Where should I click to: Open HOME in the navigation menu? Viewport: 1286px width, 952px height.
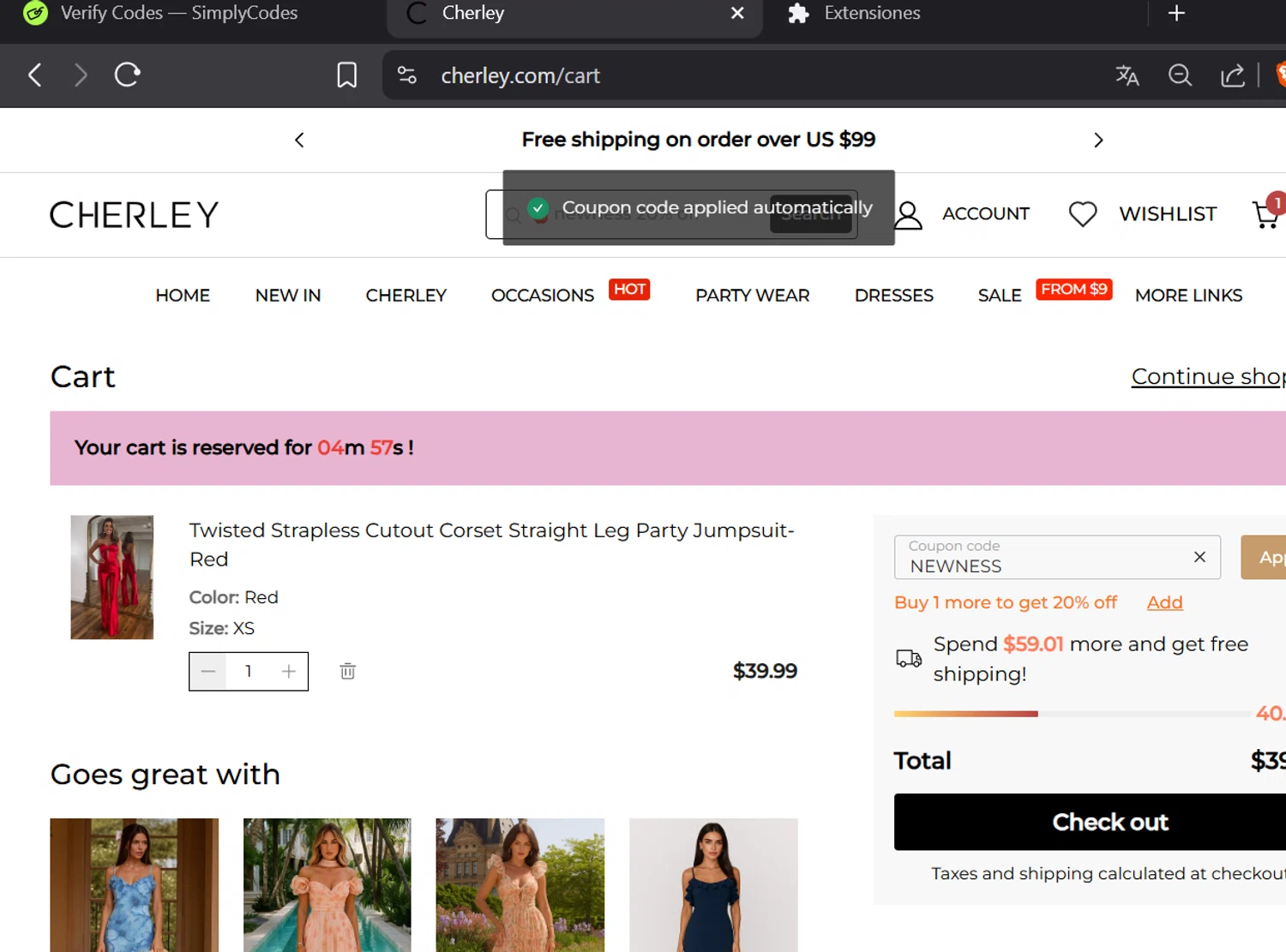pos(183,296)
